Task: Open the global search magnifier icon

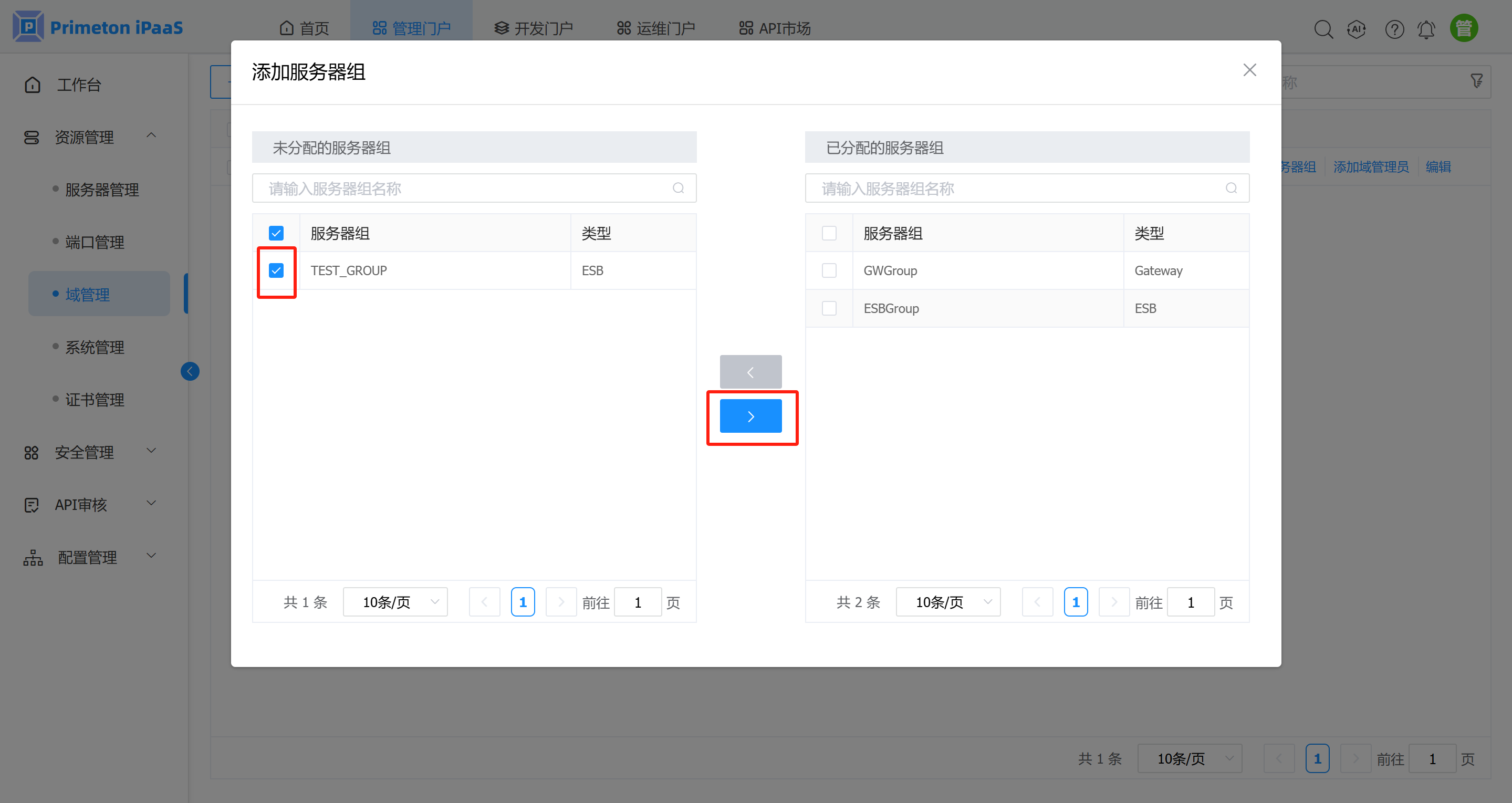Action: [x=1323, y=28]
